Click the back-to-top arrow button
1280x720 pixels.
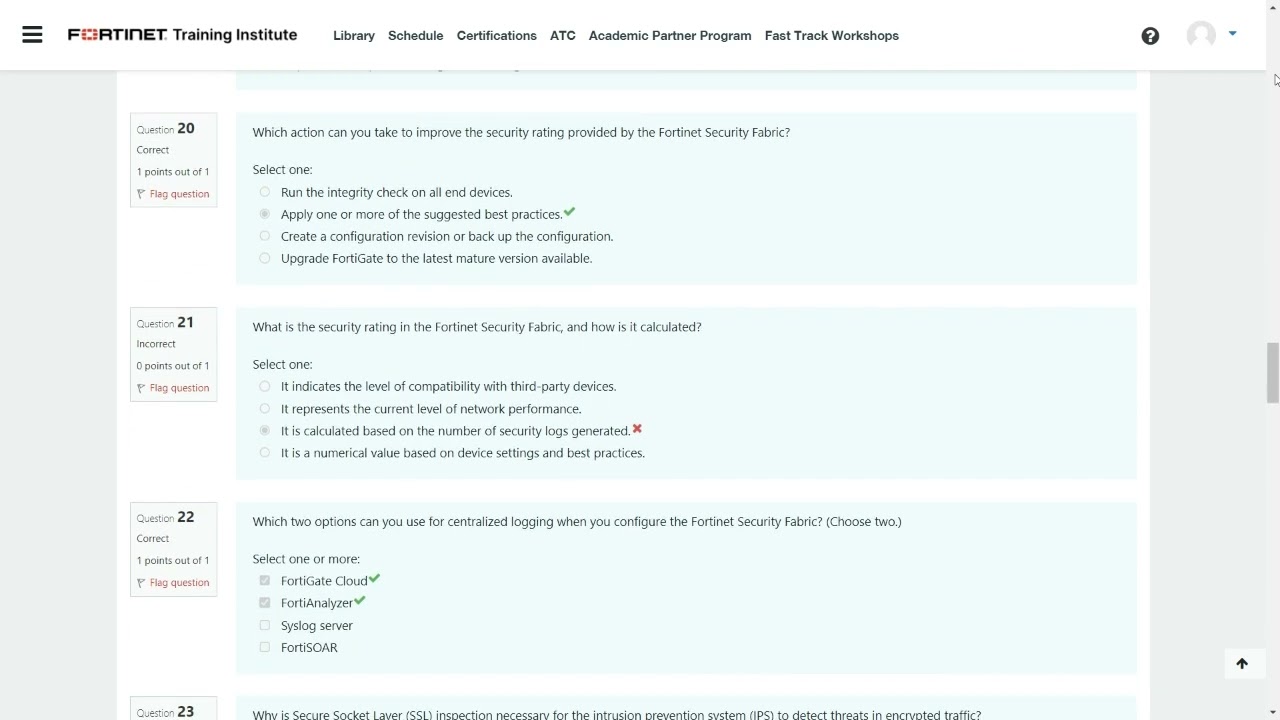(1242, 664)
